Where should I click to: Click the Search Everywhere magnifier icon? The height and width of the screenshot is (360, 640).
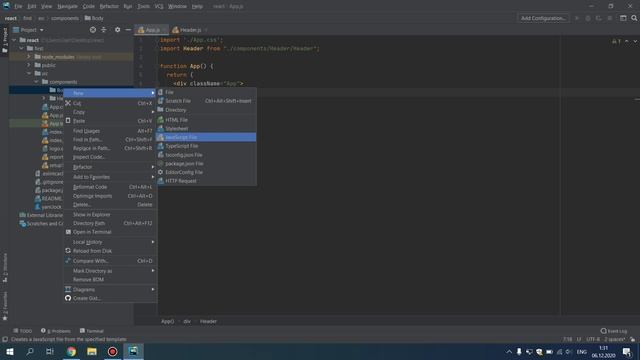click(634, 18)
